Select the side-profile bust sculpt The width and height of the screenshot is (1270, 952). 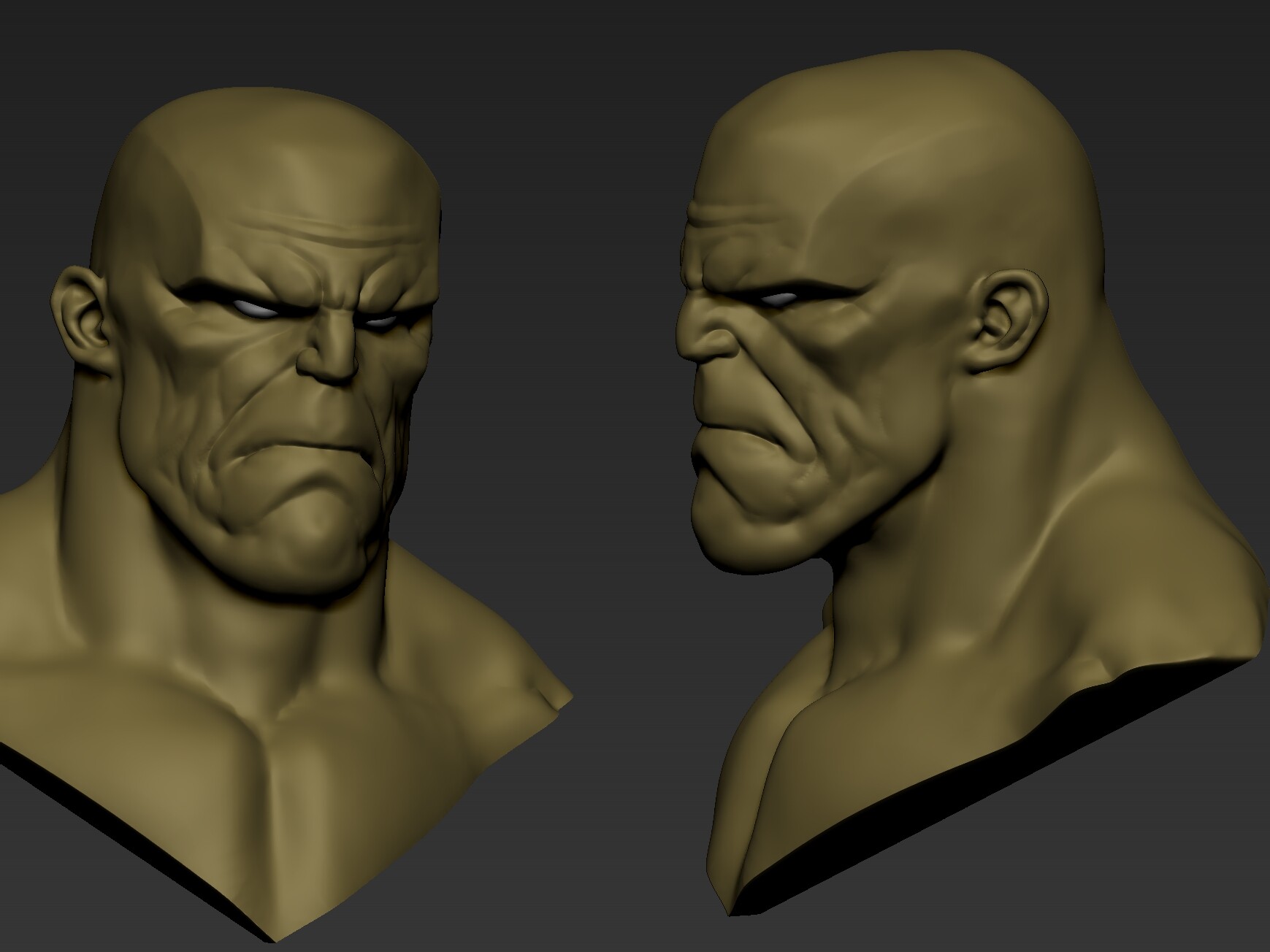click(971, 482)
